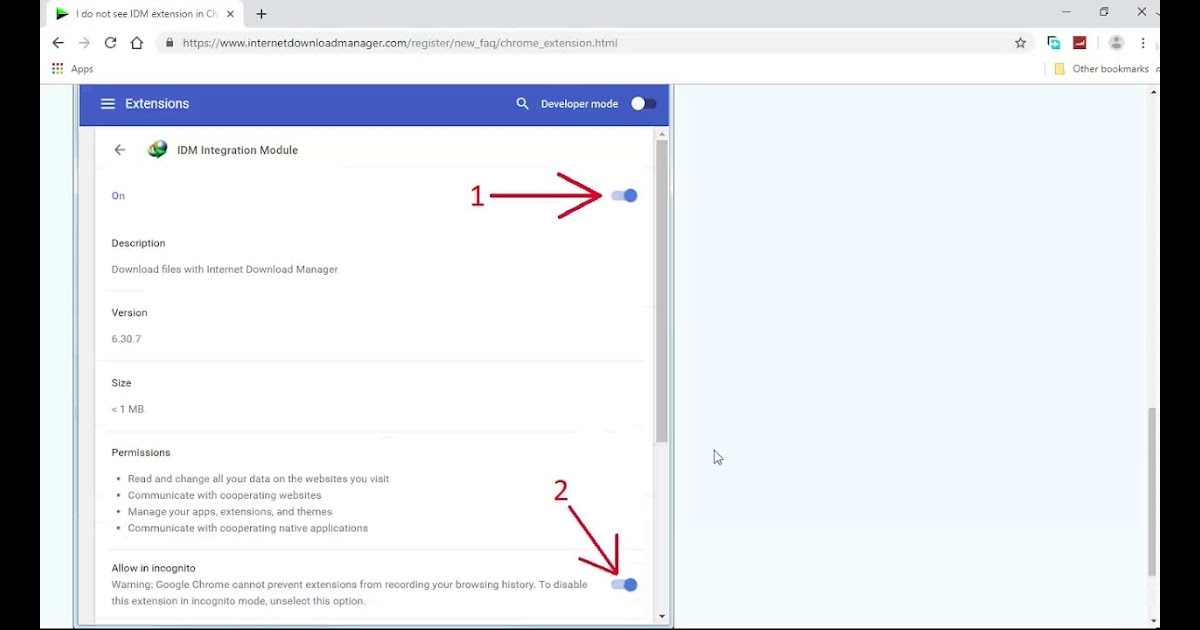1200x630 pixels.
Task: Open the profile avatar icon
Action: [x=1116, y=43]
